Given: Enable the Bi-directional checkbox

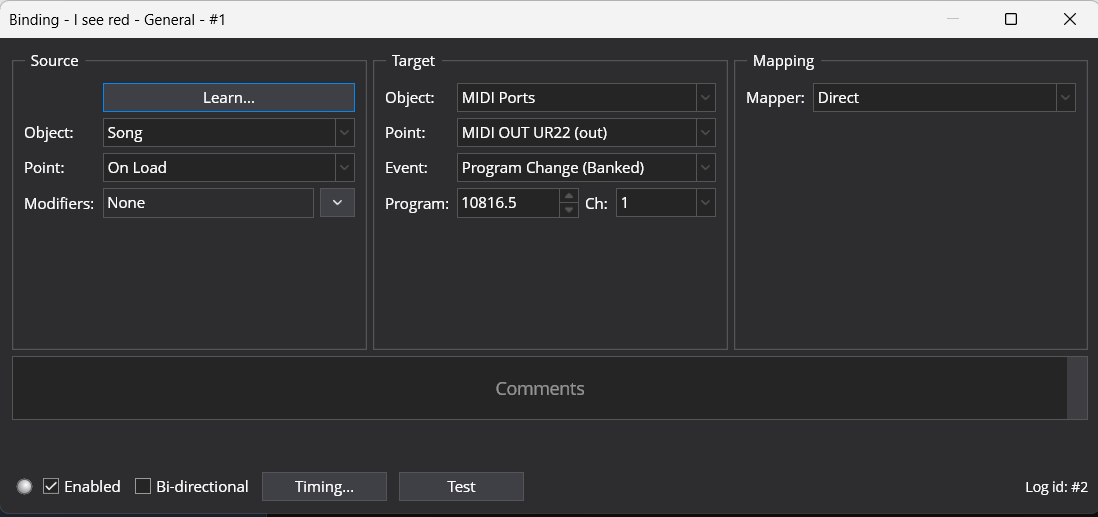Looking at the screenshot, I should tap(143, 486).
